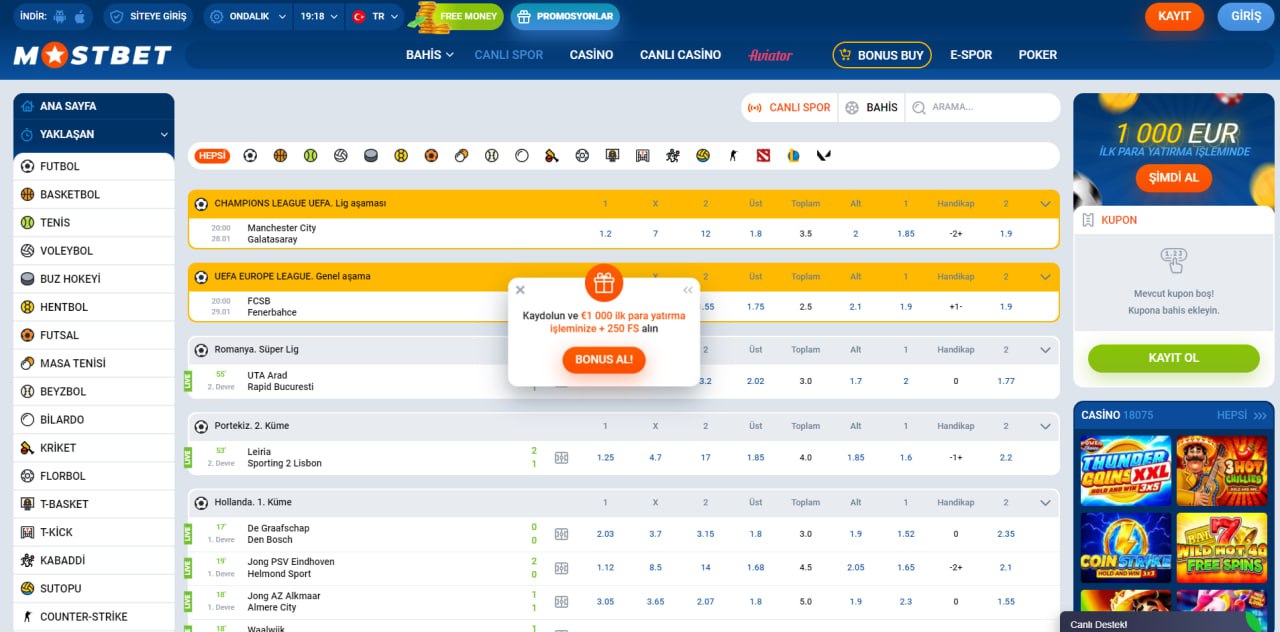The height and width of the screenshot is (632, 1280).
Task: Open match tracker icon for Leiria match
Action: pyautogui.click(x=561, y=457)
